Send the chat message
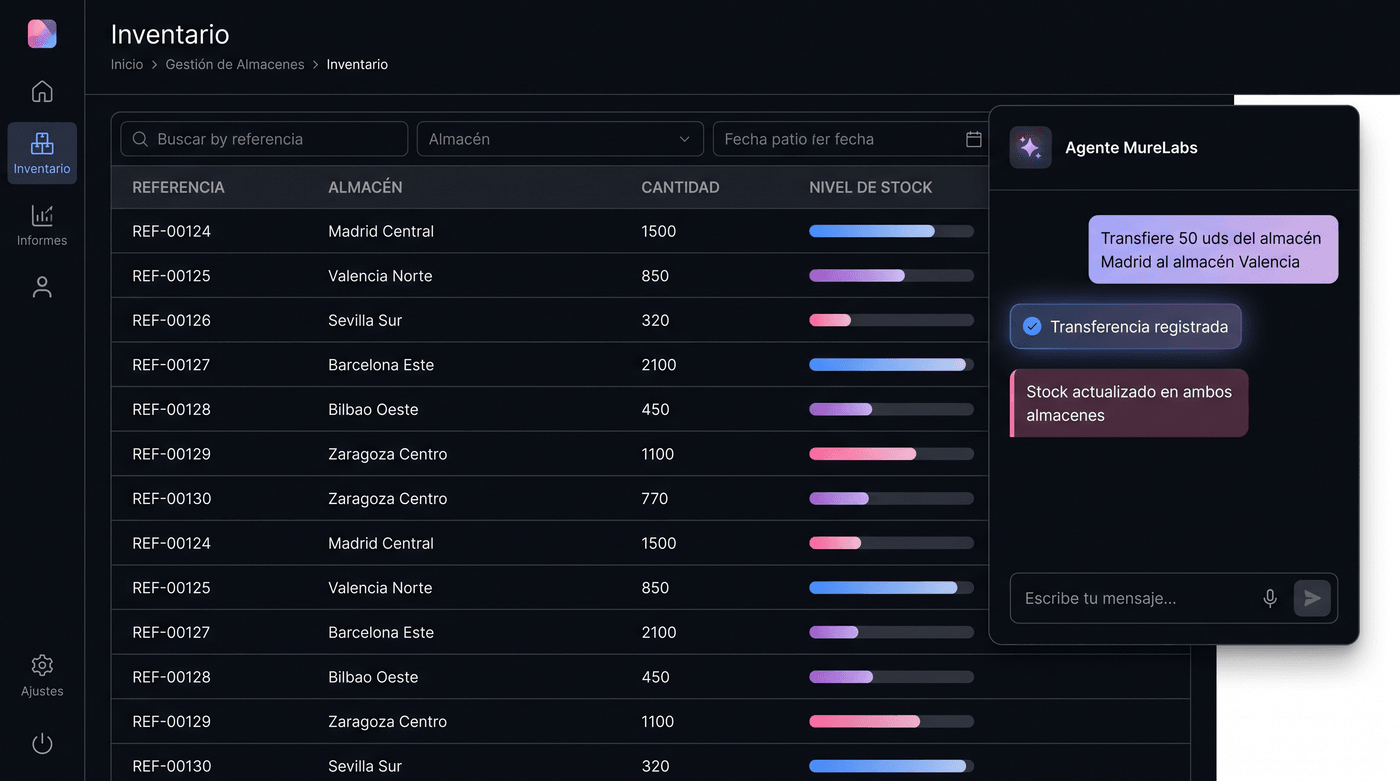The width and height of the screenshot is (1400, 781). point(1312,598)
